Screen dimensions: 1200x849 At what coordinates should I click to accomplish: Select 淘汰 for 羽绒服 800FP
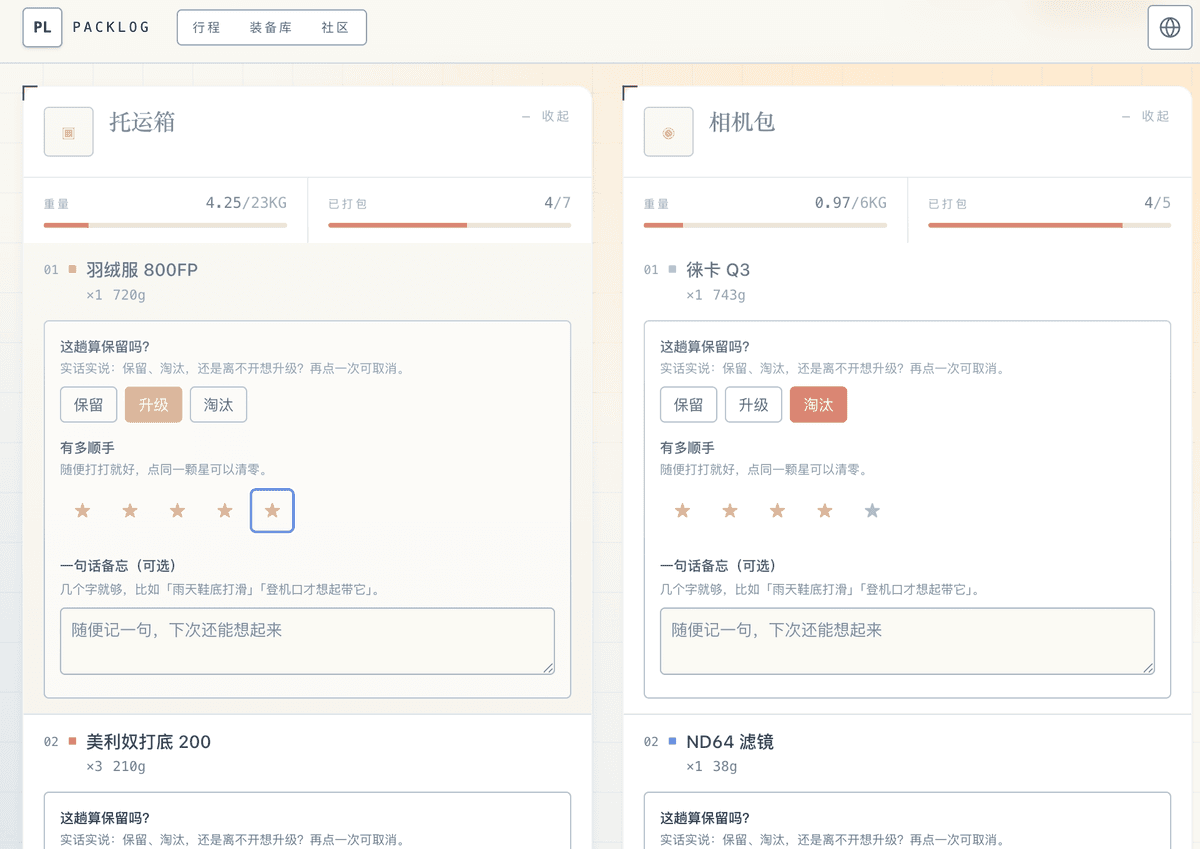(x=218, y=405)
